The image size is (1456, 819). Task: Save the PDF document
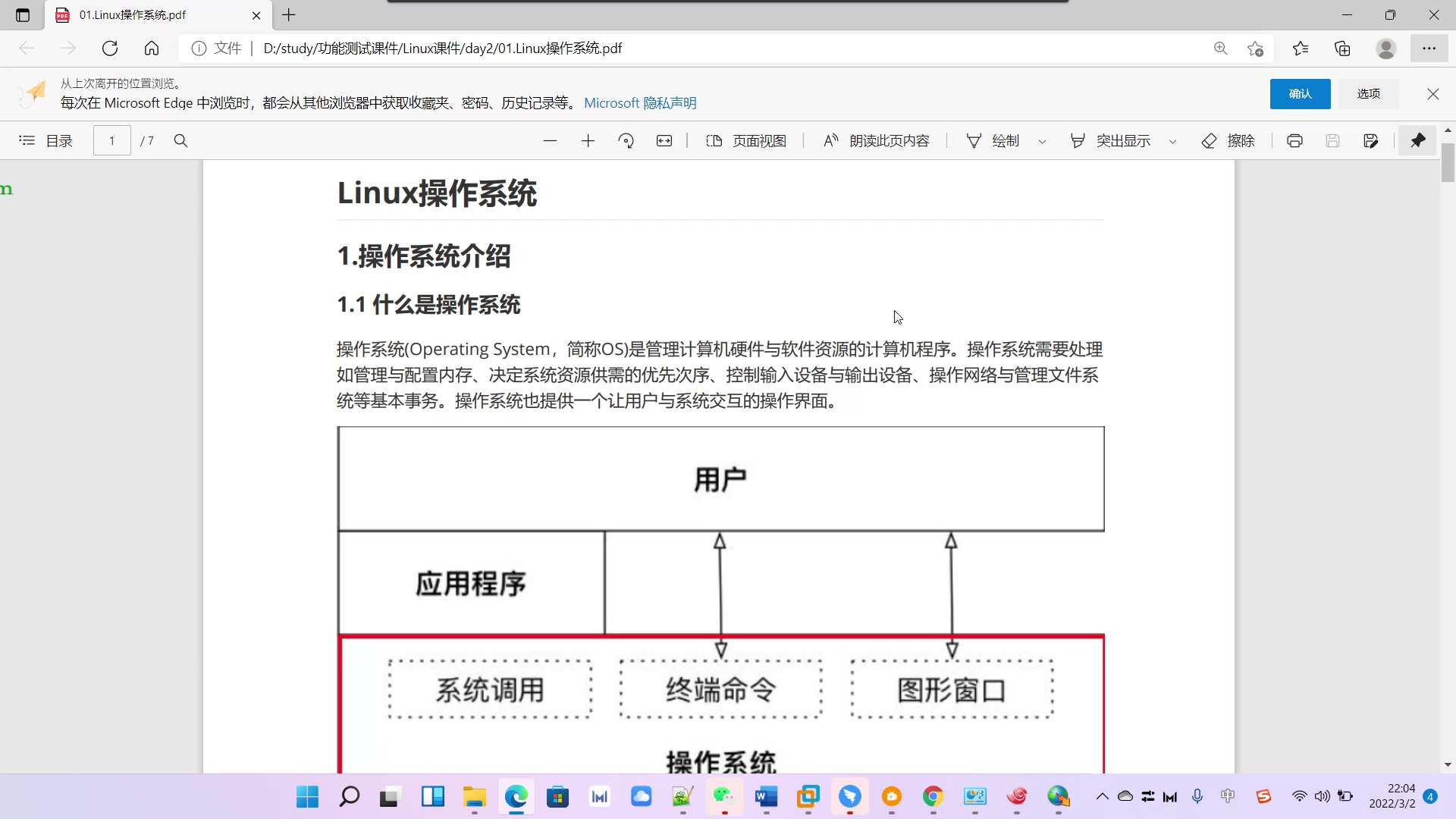(x=1333, y=141)
